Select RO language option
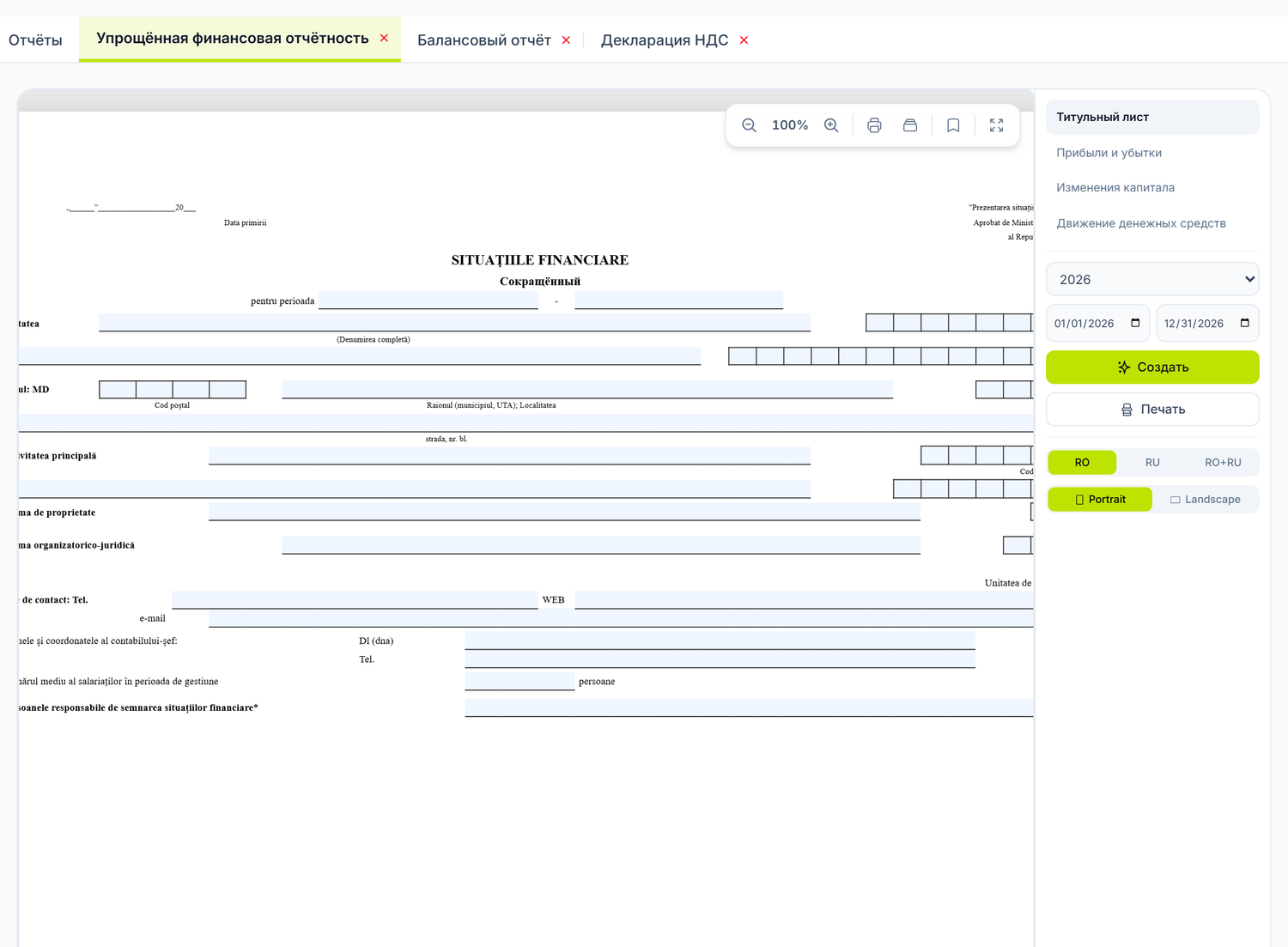 click(1082, 463)
